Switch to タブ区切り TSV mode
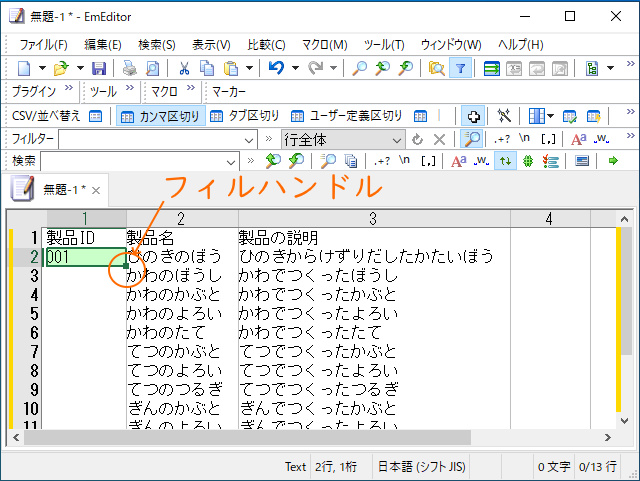Screen dimensions: 640x481 coord(244,116)
